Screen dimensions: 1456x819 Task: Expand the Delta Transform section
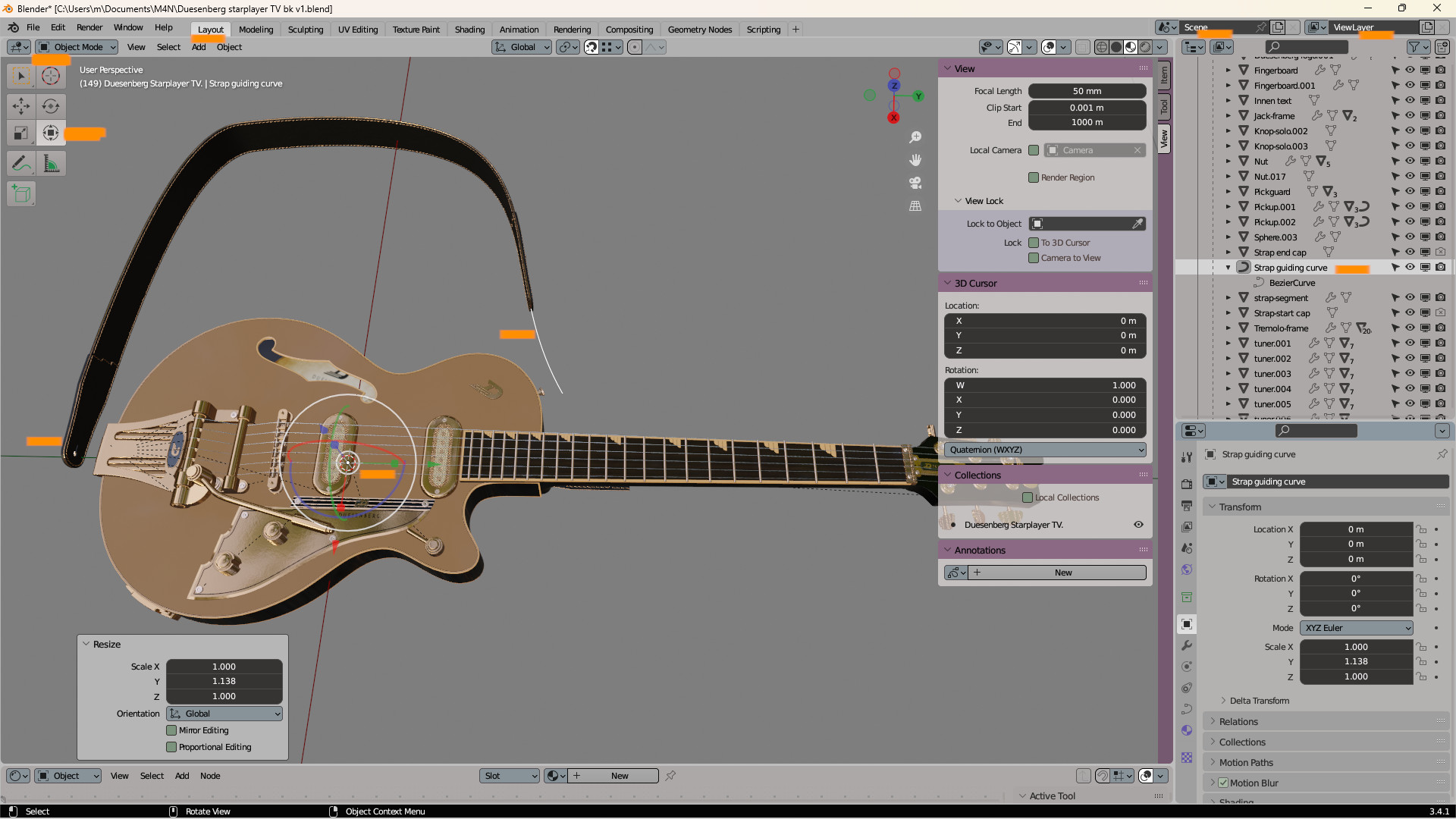[1259, 701]
